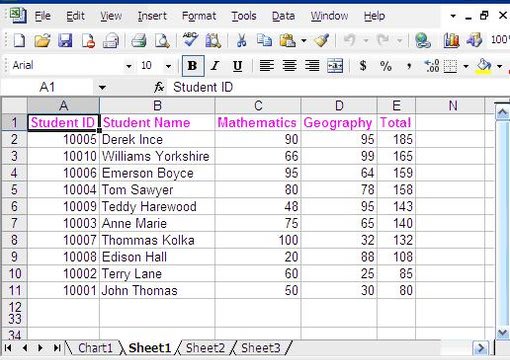Open the Undo history dropdown arrow
This screenshot has width=510, height=360.
(x=366, y=41)
